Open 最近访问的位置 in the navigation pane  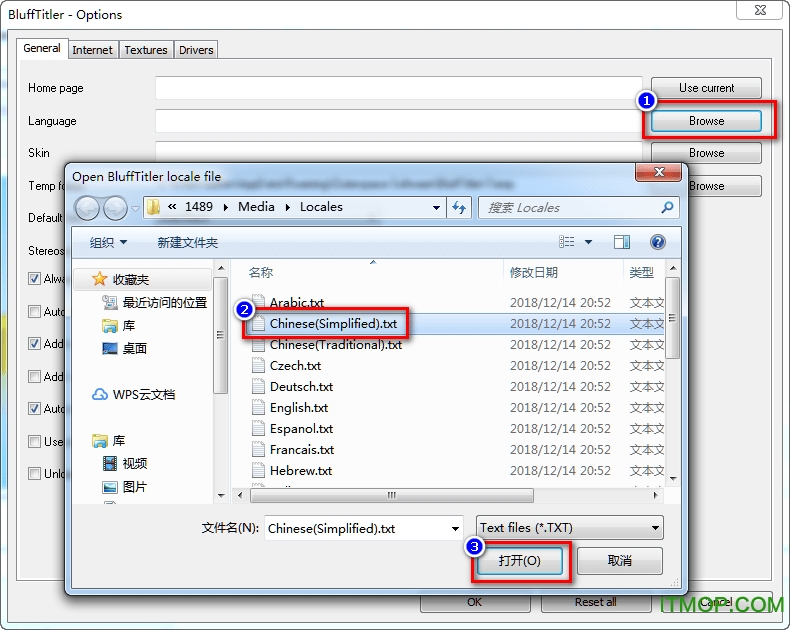pyautogui.click(x=155, y=302)
